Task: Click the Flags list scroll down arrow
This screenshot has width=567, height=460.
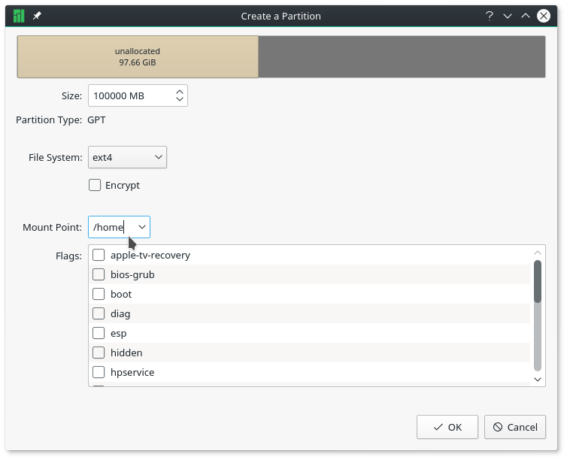Action: point(538,379)
